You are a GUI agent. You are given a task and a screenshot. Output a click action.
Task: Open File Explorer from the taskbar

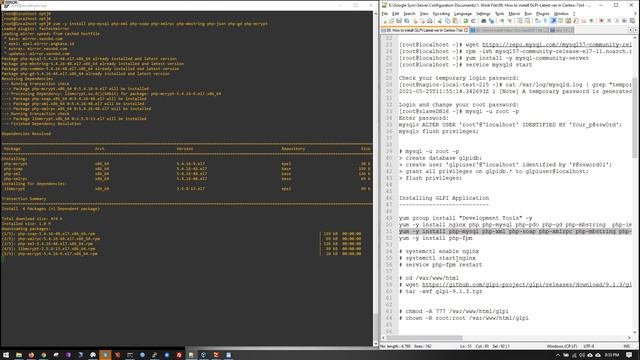pos(19,355)
